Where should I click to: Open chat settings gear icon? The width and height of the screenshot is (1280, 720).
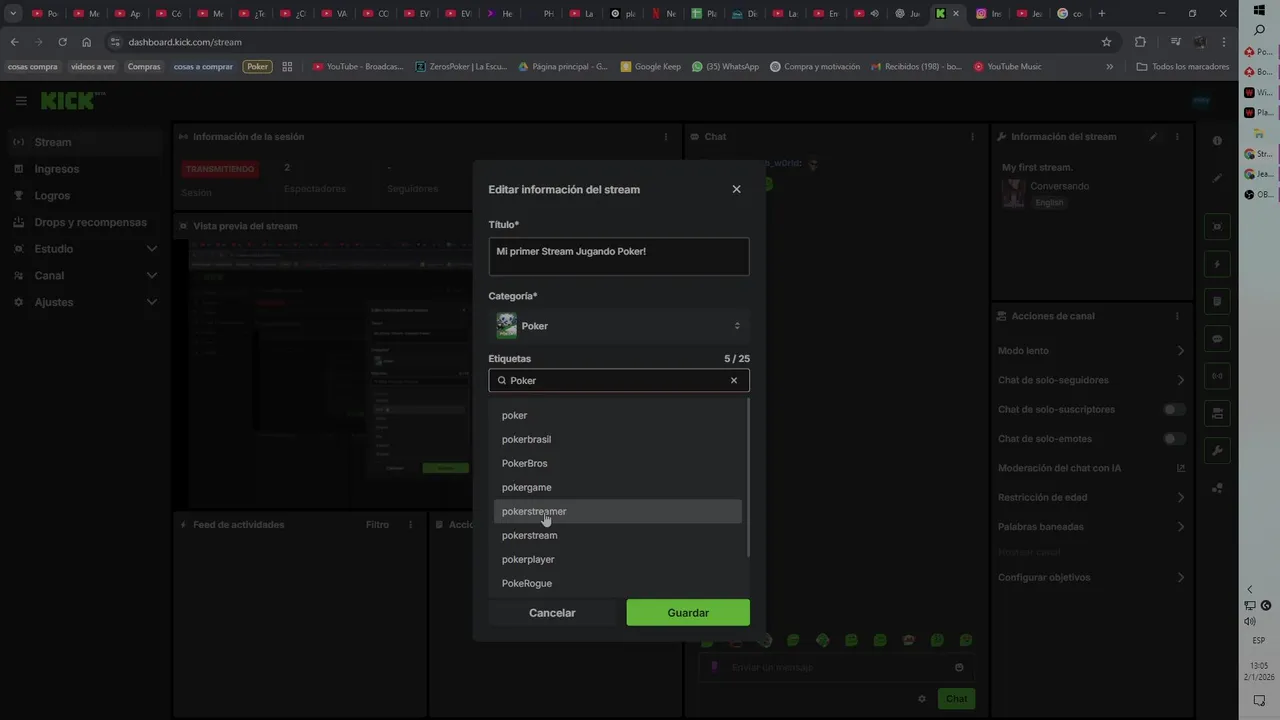[x=922, y=699]
